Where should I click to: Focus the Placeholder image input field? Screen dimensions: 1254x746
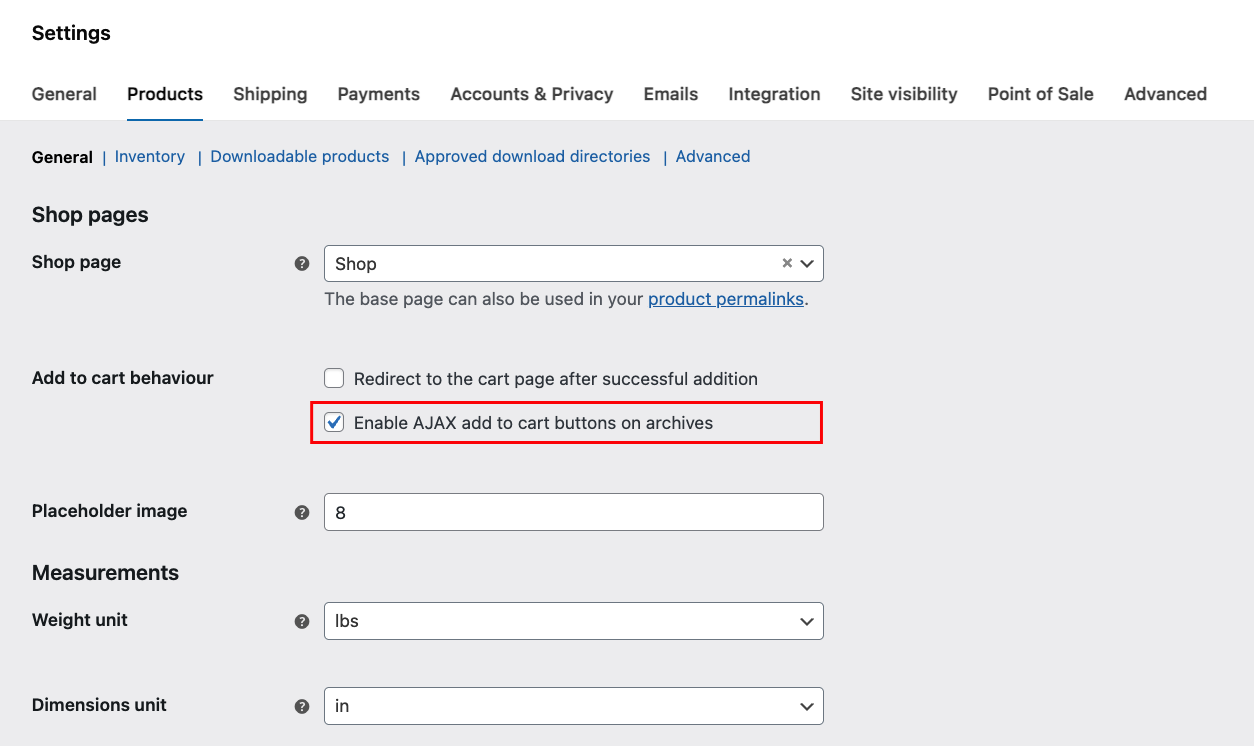click(574, 512)
